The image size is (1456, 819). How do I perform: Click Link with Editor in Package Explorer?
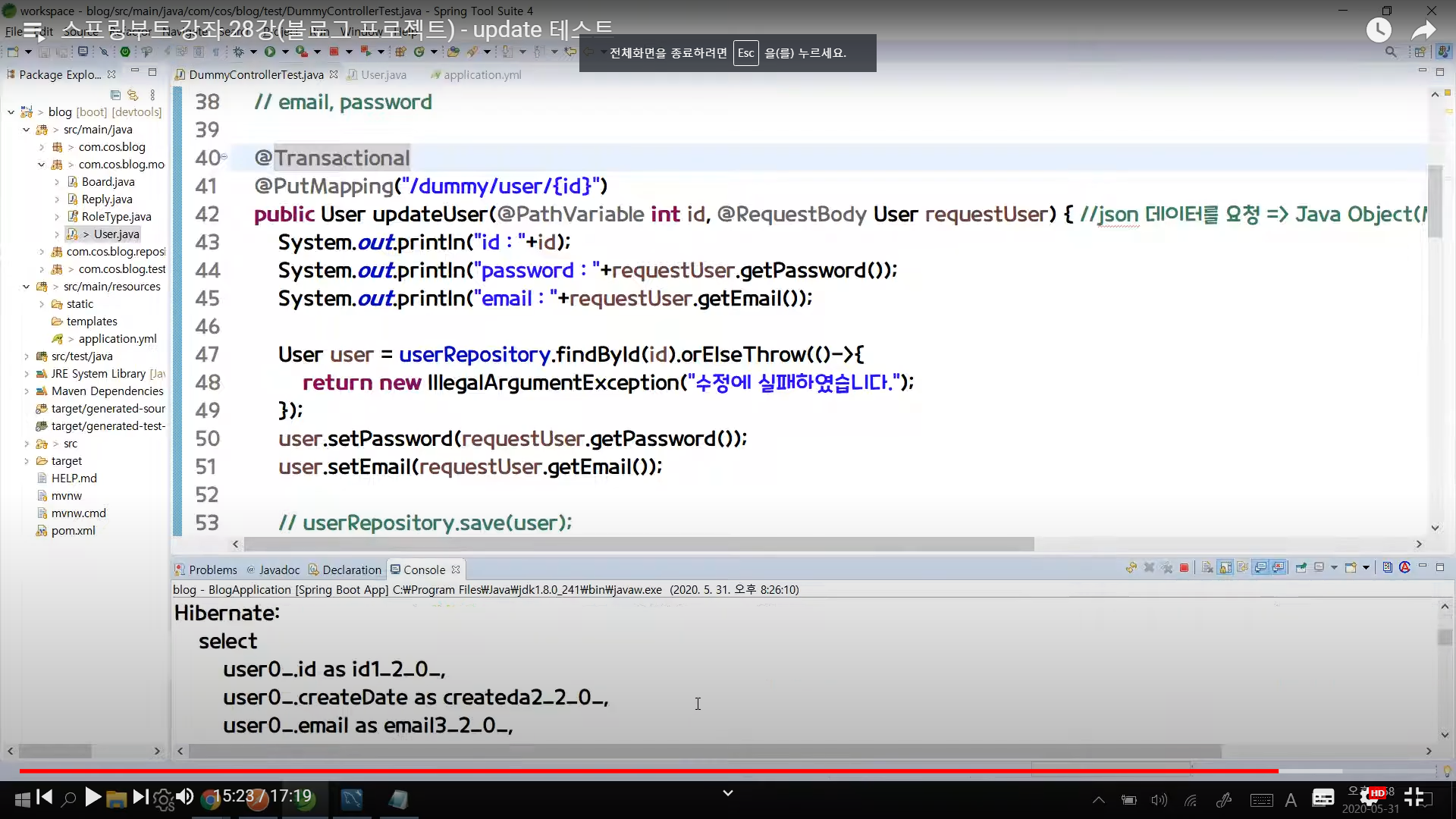133,95
